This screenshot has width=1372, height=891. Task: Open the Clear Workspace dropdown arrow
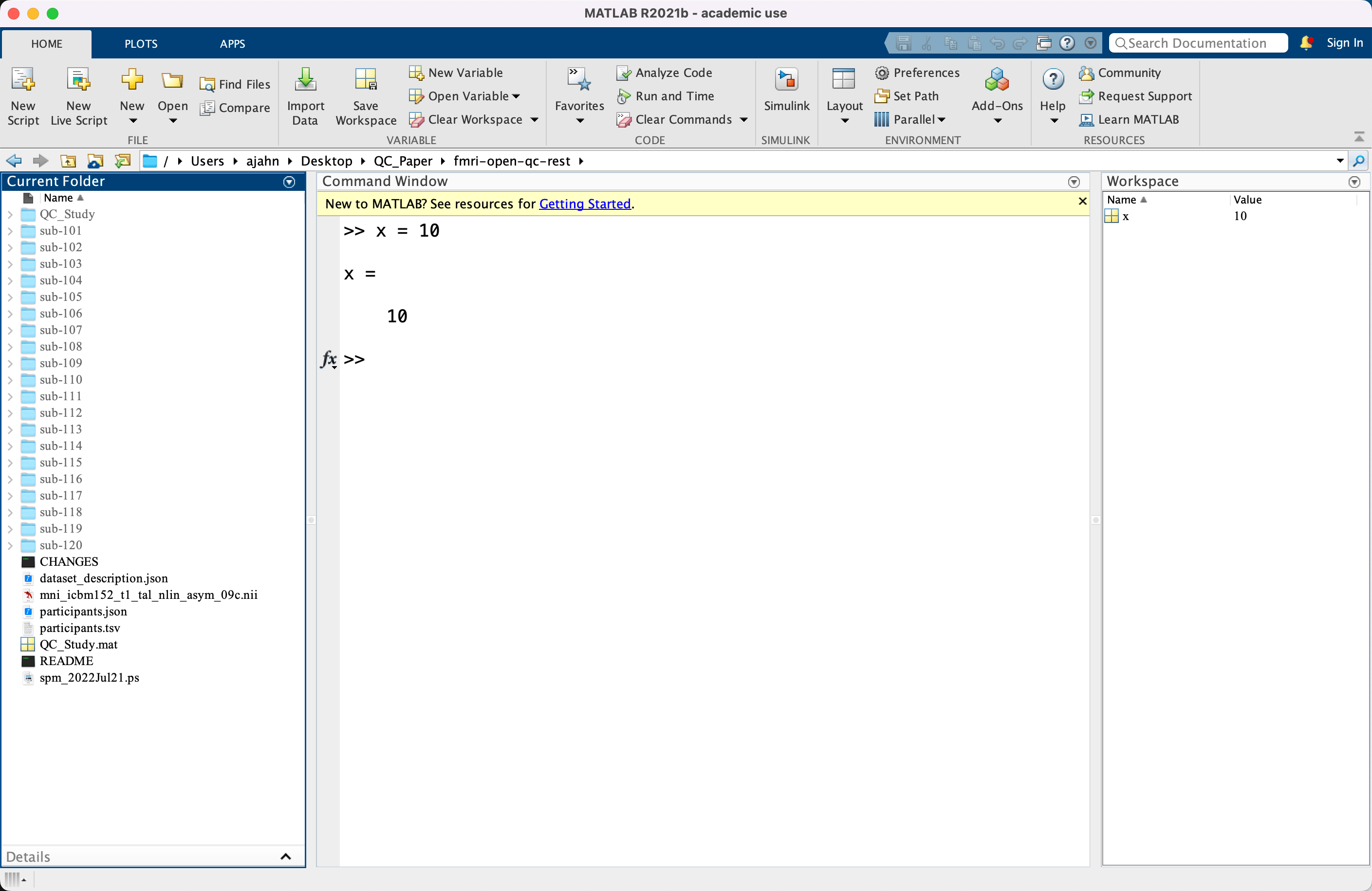coord(535,120)
